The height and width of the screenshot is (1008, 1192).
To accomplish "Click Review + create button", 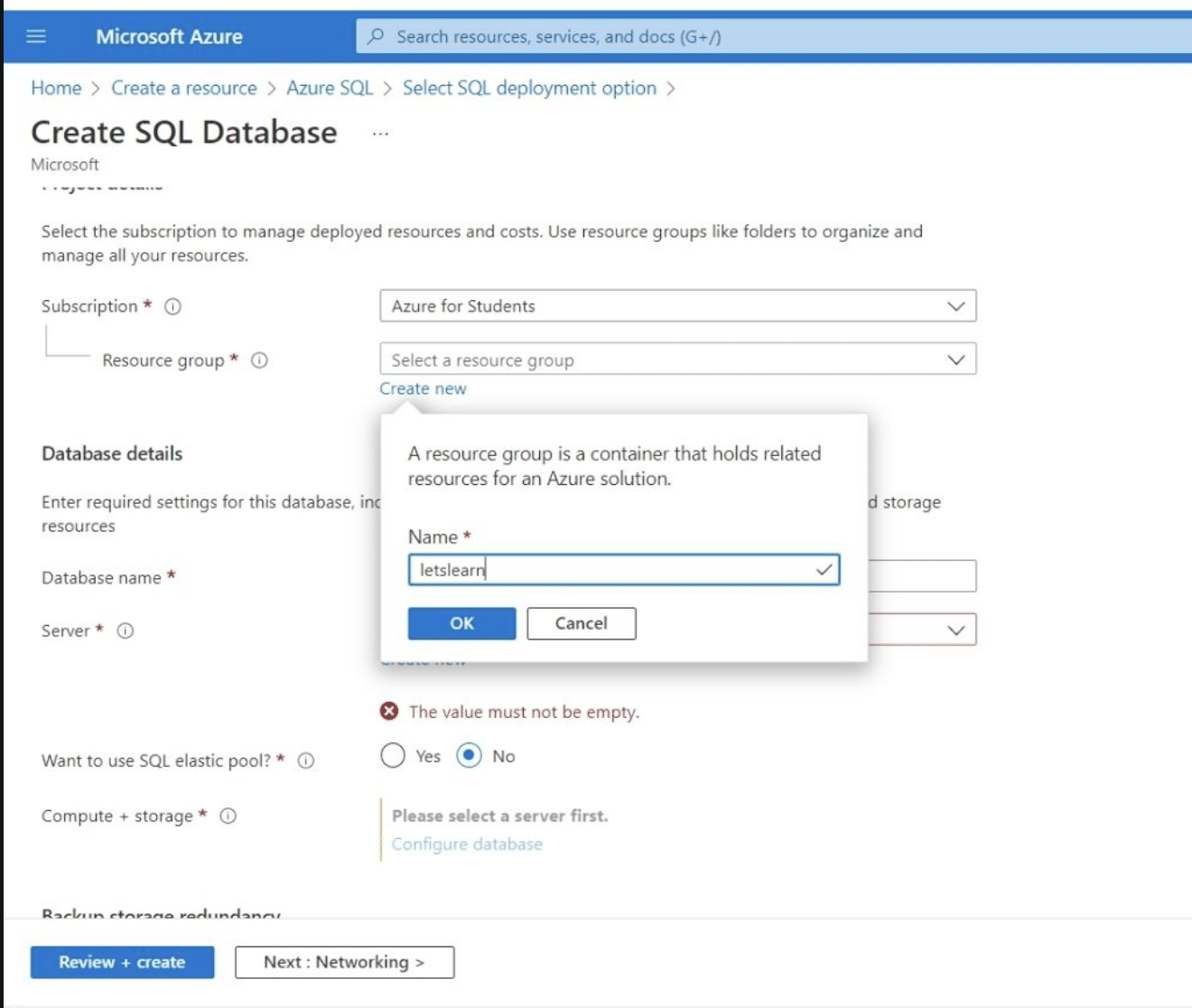I will [122, 962].
